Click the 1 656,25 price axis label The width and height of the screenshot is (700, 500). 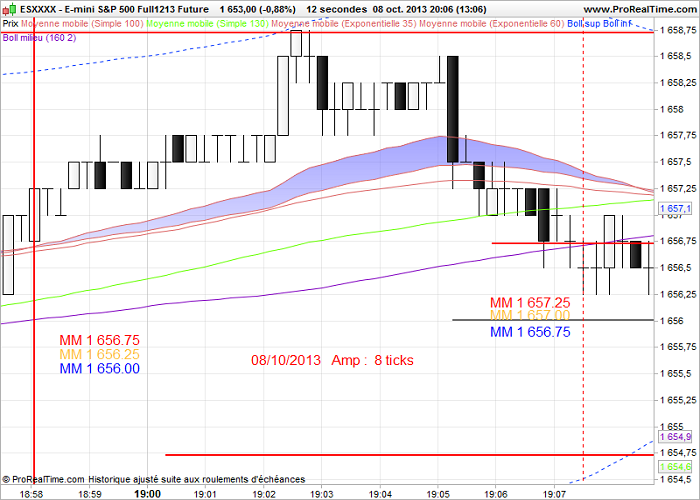pyautogui.click(x=678, y=294)
